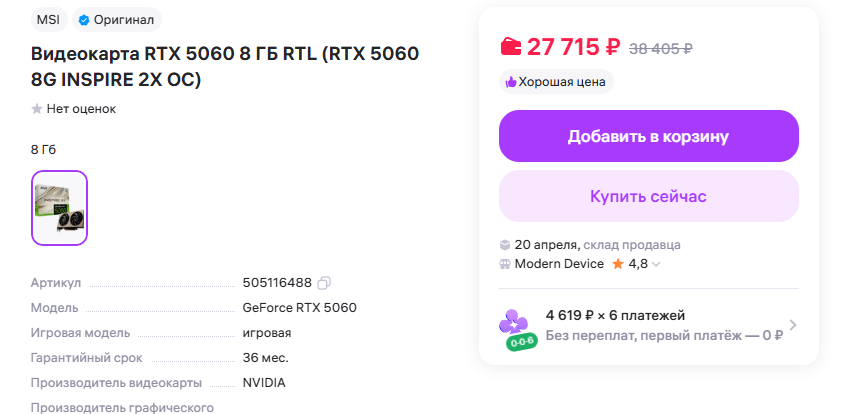Select the 8 Гб memory variant

[x=44, y=149]
